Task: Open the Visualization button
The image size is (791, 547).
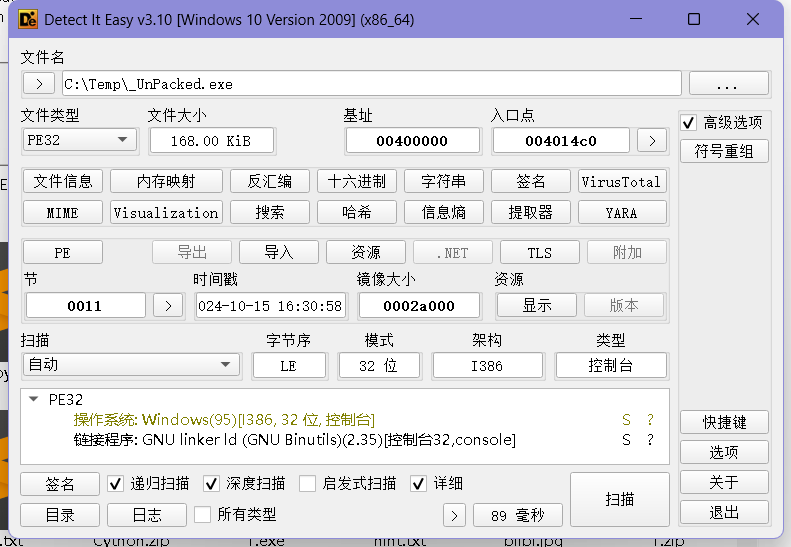Action: coord(166,212)
